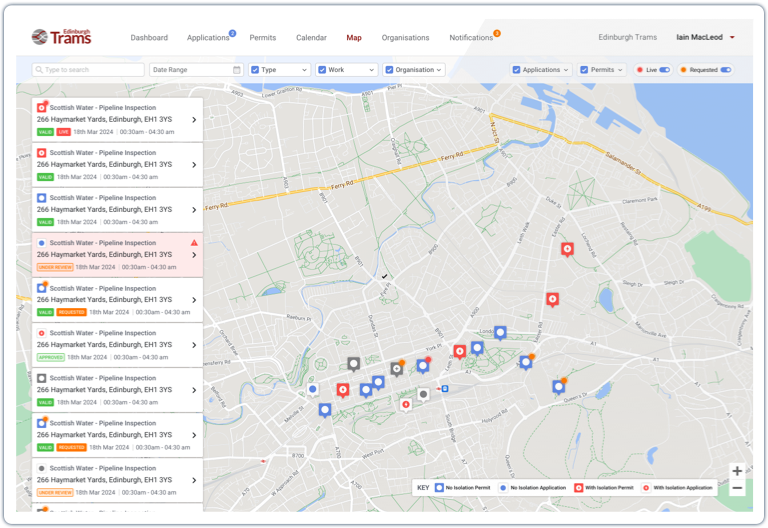Uncheck the Type filter checkbox
This screenshot has height=528, width=768.
[255, 70]
